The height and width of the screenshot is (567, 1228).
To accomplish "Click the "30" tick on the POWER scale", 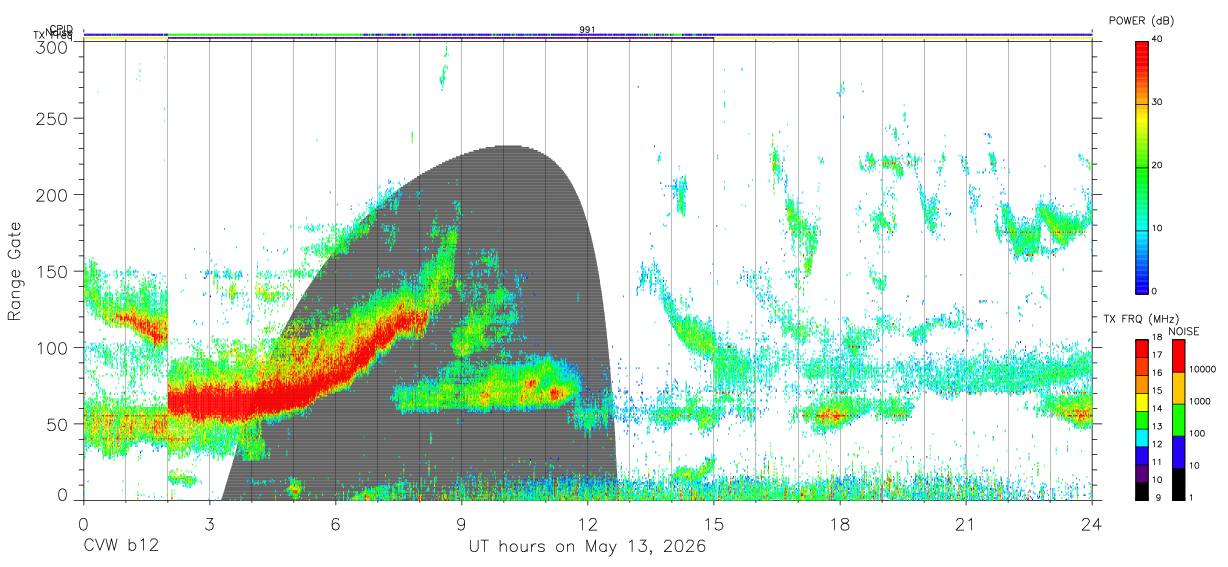I will click(1158, 102).
